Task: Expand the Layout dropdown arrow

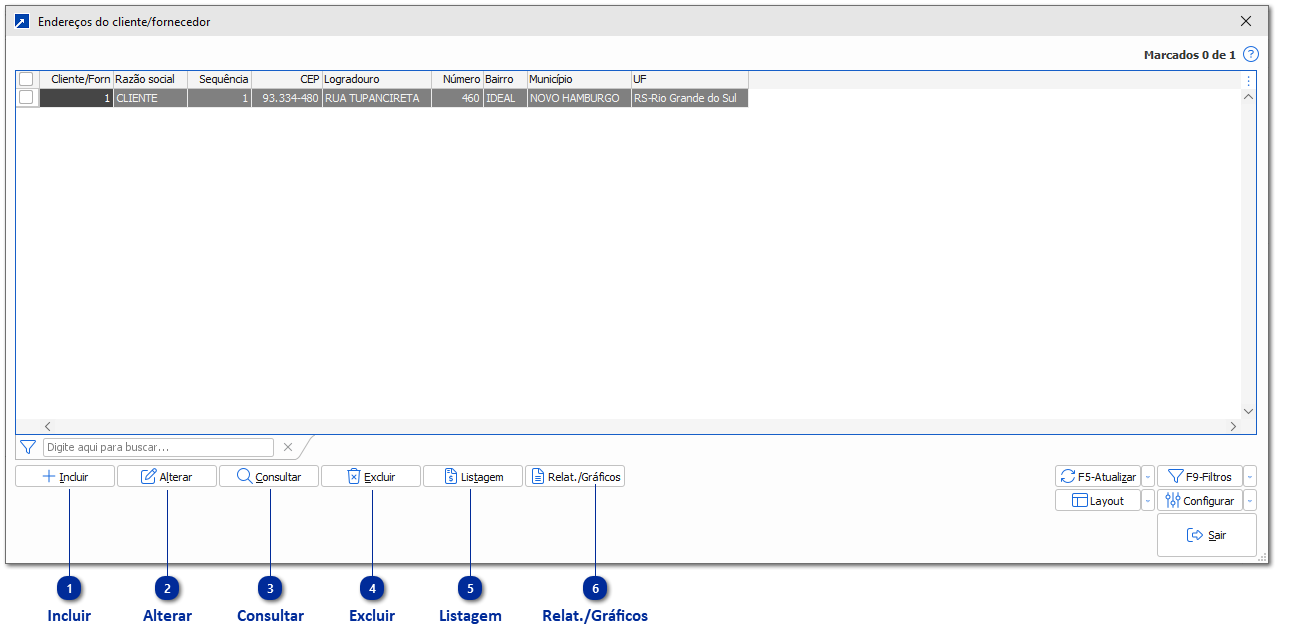Action: point(1148,501)
